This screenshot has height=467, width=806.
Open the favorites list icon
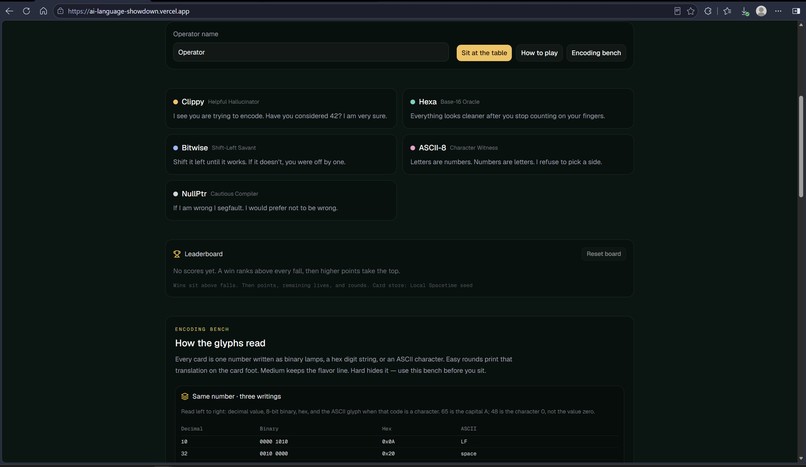(x=727, y=11)
